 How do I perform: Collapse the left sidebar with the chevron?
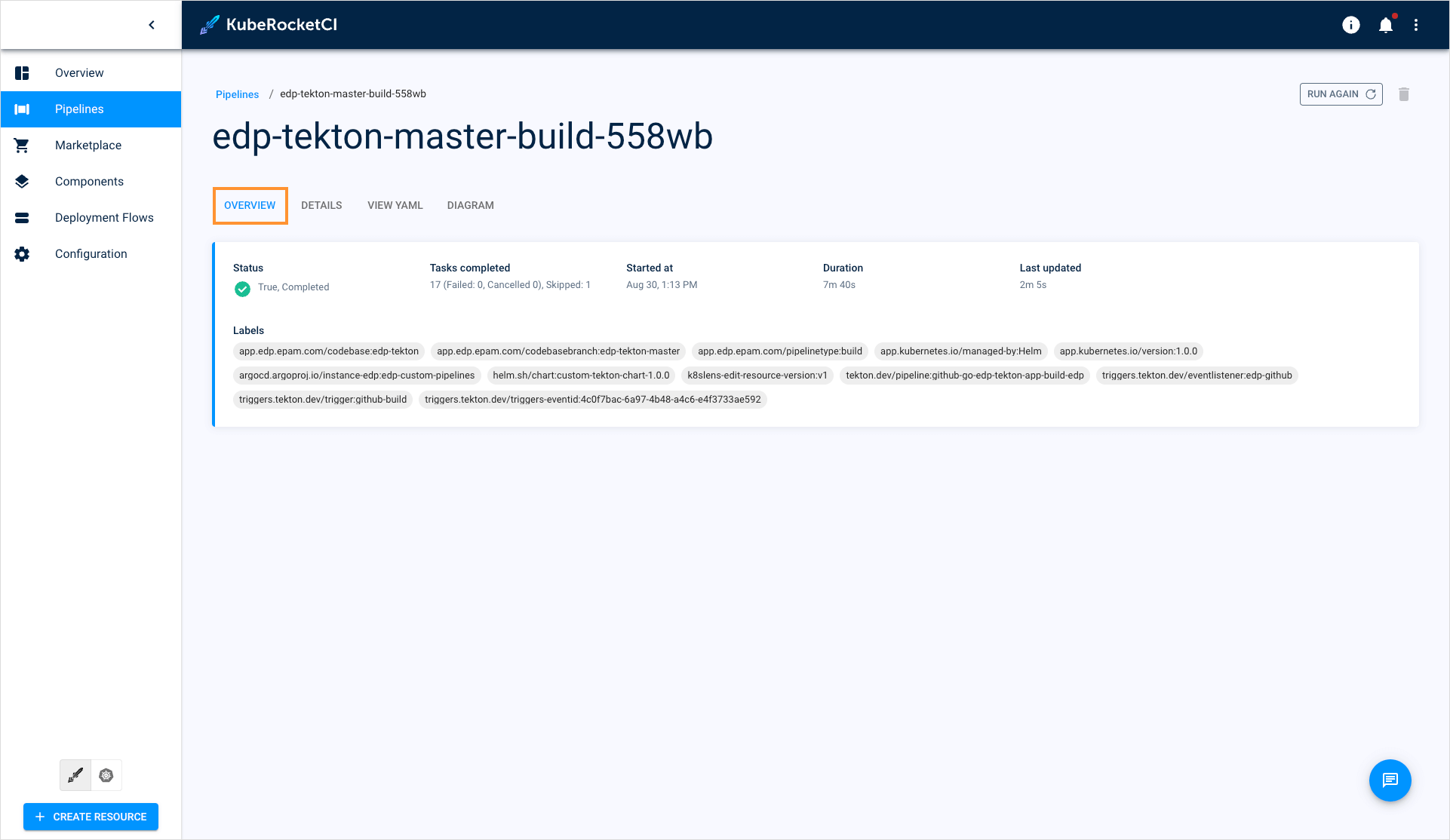tap(151, 24)
